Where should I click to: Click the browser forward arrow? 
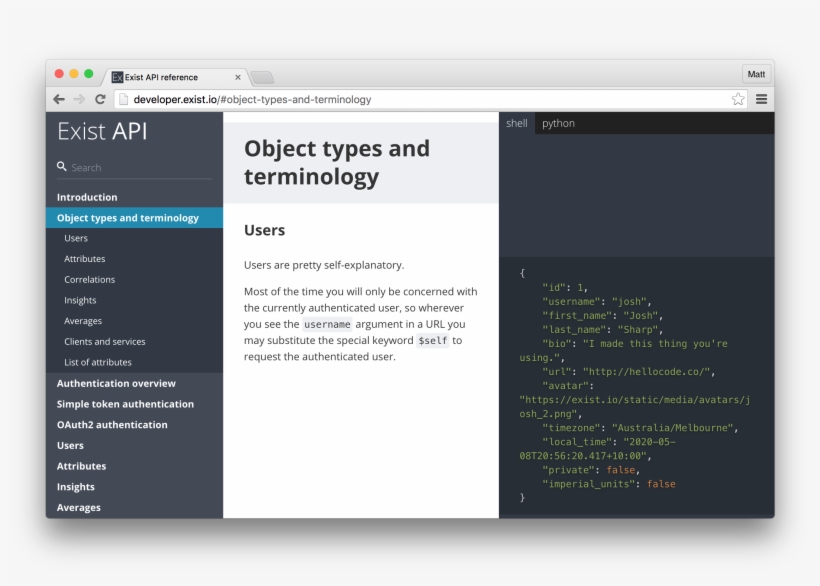click(x=79, y=99)
